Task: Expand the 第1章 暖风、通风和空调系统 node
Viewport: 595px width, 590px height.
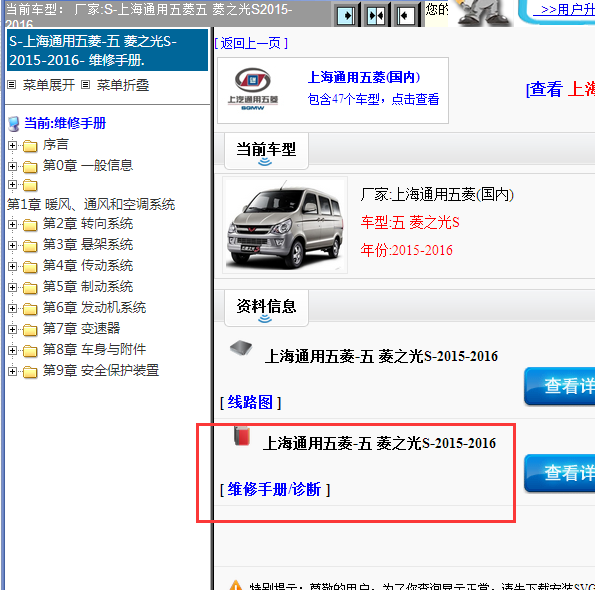Action: (12, 185)
